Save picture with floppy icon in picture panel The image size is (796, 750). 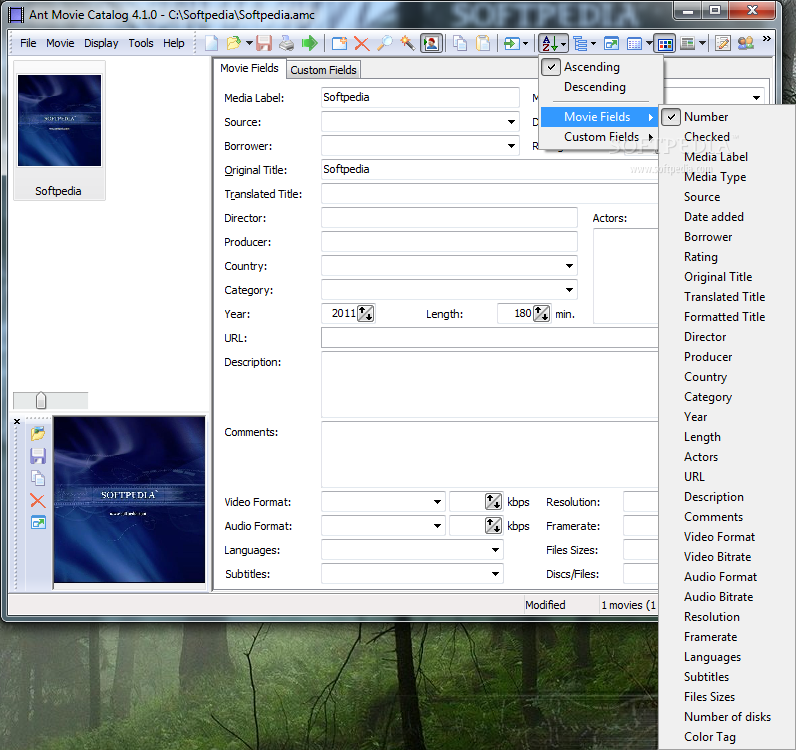(38, 456)
